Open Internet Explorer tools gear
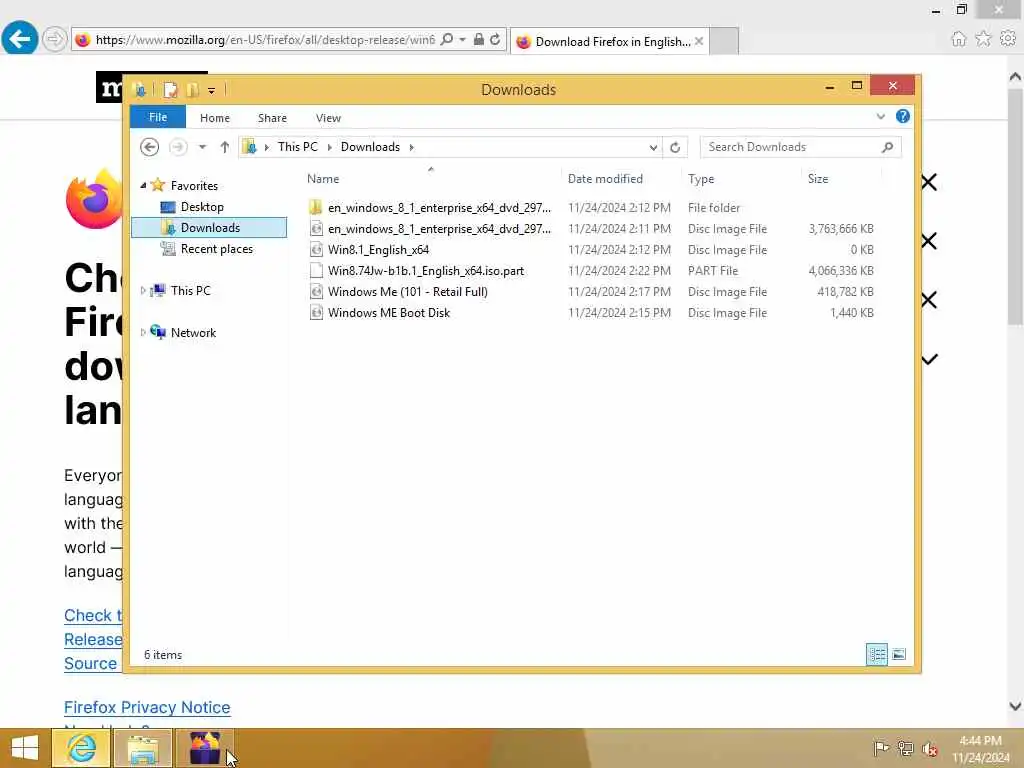 point(1008,39)
